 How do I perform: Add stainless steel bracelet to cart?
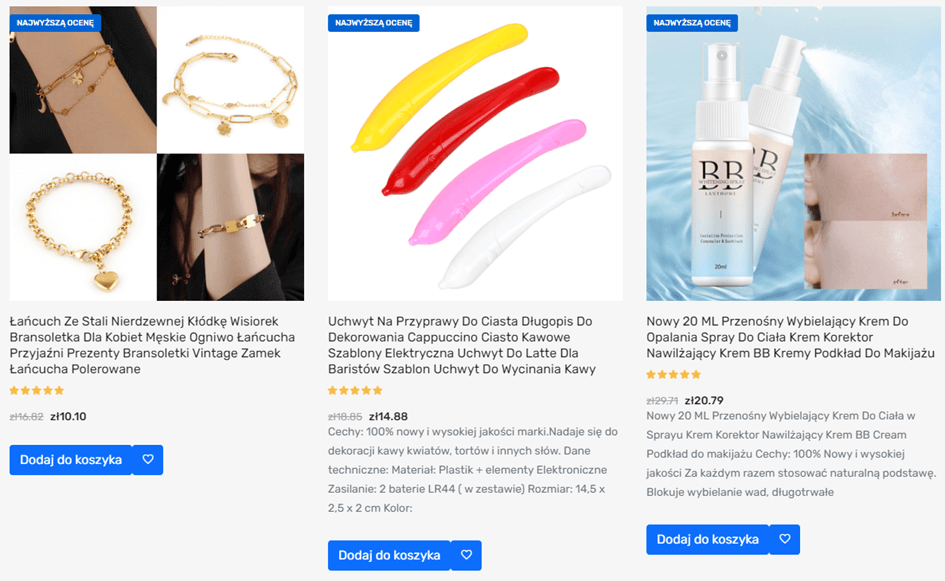(x=71, y=460)
